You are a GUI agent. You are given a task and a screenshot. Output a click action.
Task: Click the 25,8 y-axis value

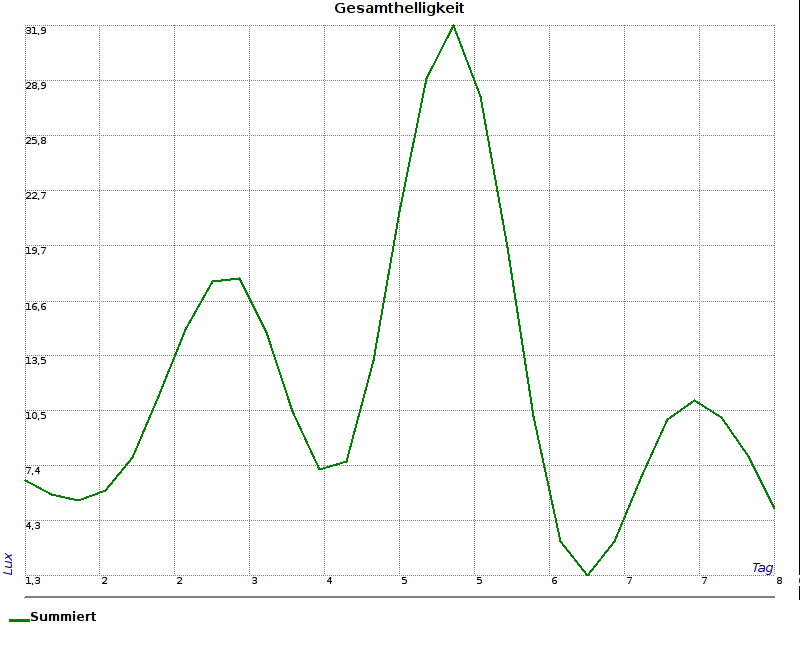(36, 141)
